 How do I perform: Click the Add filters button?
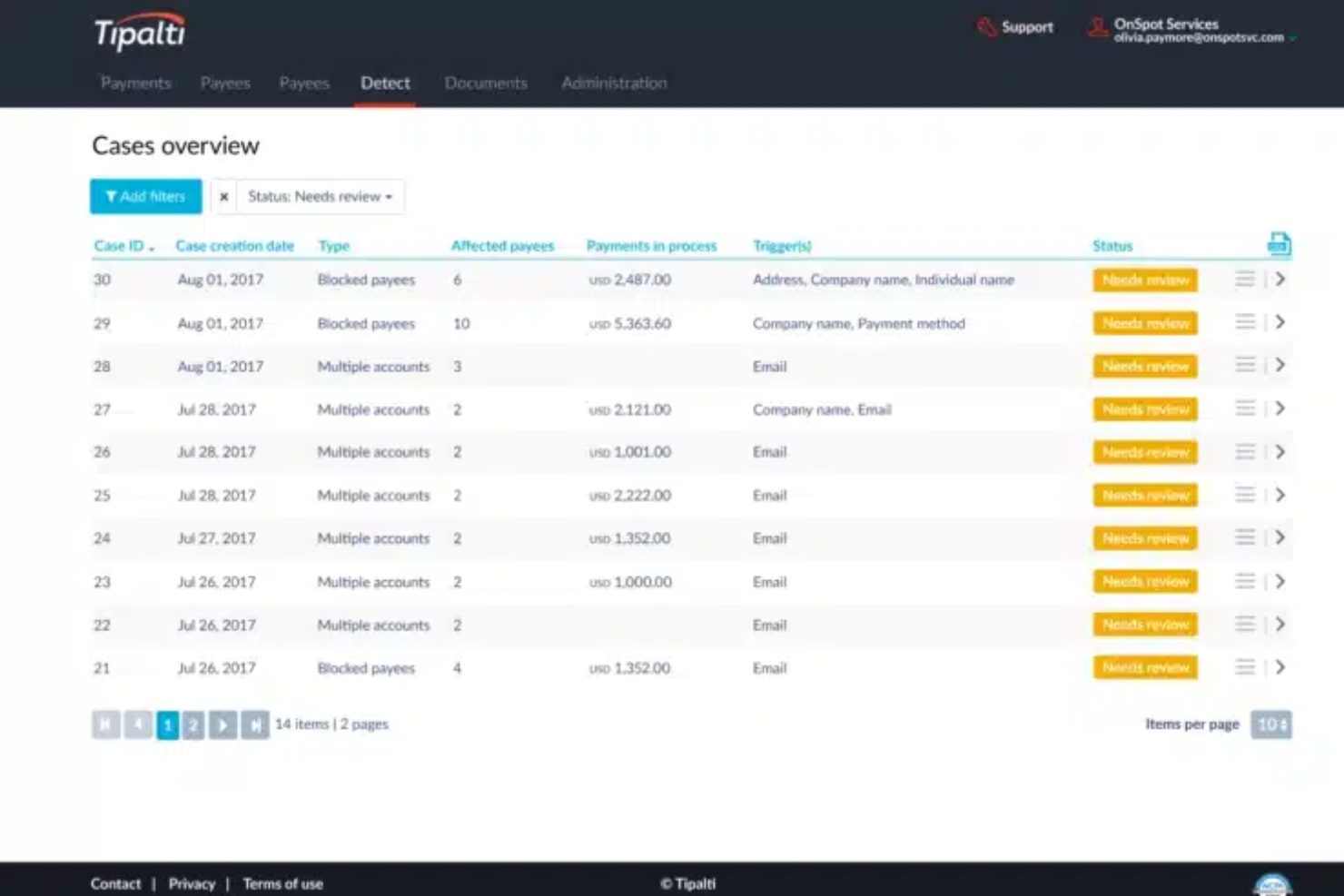tap(145, 196)
